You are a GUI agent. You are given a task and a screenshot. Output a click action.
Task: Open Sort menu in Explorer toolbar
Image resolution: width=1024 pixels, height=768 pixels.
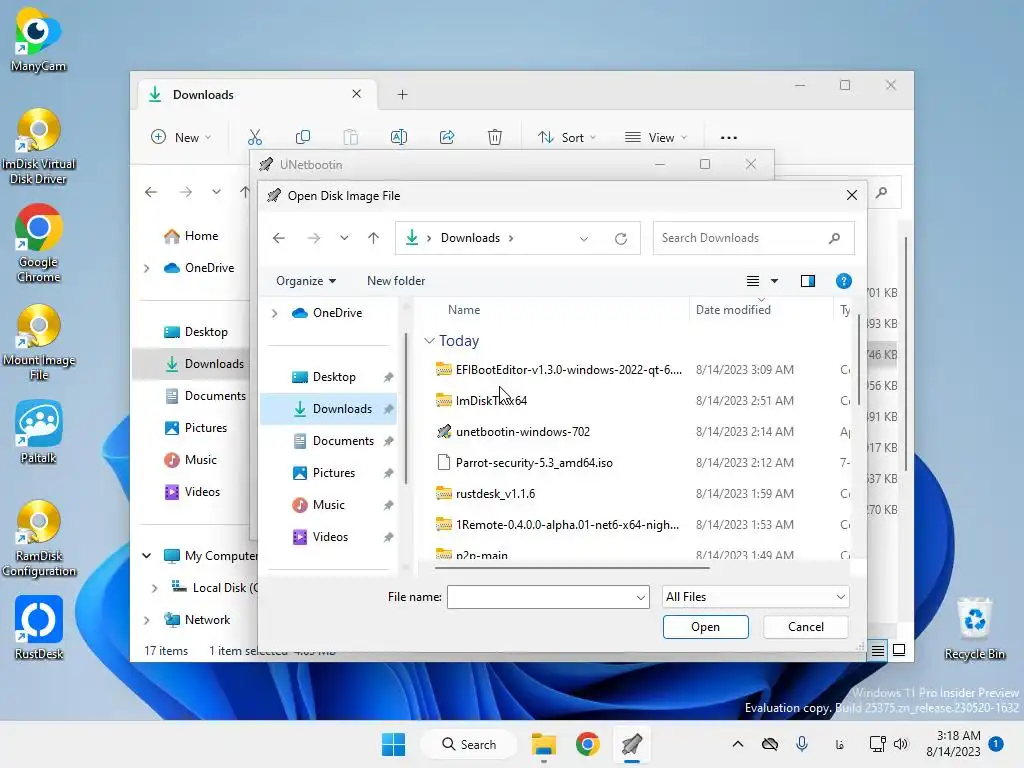tap(566, 138)
